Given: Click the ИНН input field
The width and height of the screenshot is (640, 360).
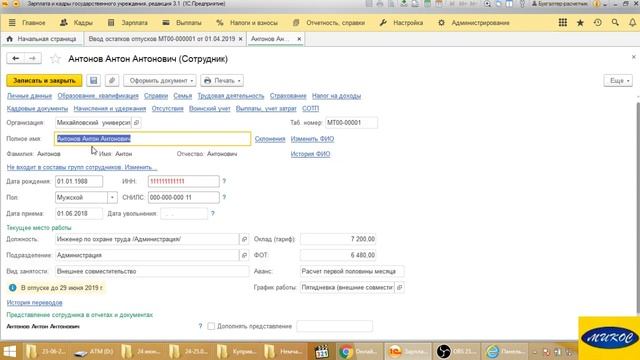Looking at the screenshot, I should click(184, 181).
